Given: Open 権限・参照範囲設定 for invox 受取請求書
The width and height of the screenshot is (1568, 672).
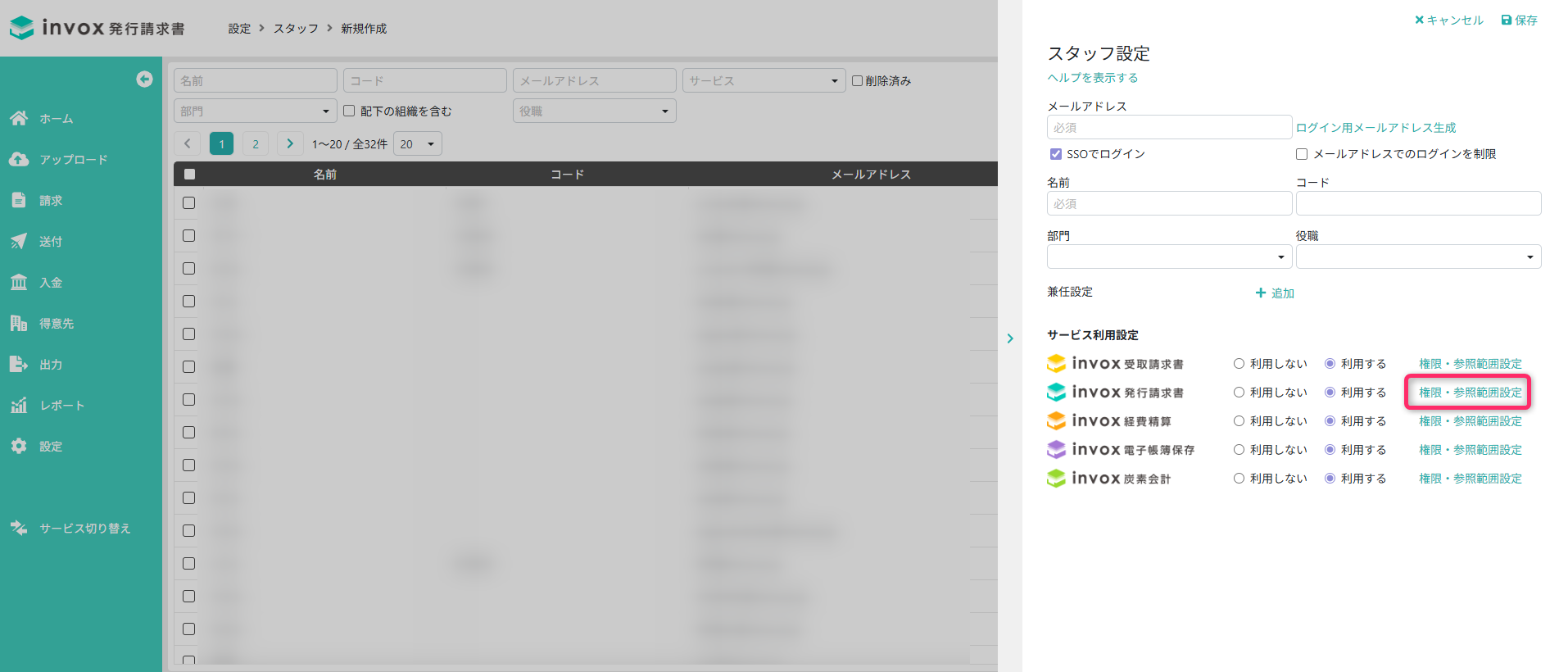Looking at the screenshot, I should click(1471, 363).
